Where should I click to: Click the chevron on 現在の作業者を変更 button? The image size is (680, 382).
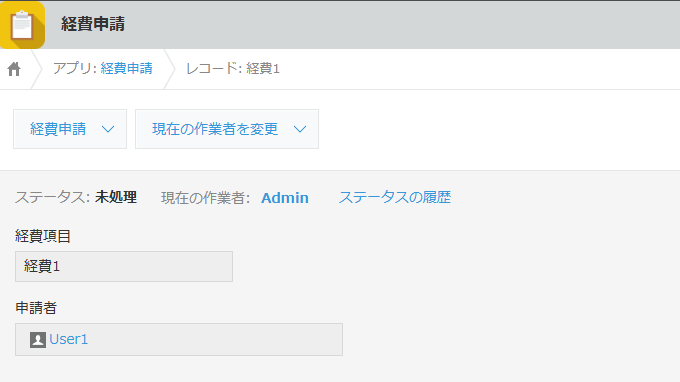(300, 129)
